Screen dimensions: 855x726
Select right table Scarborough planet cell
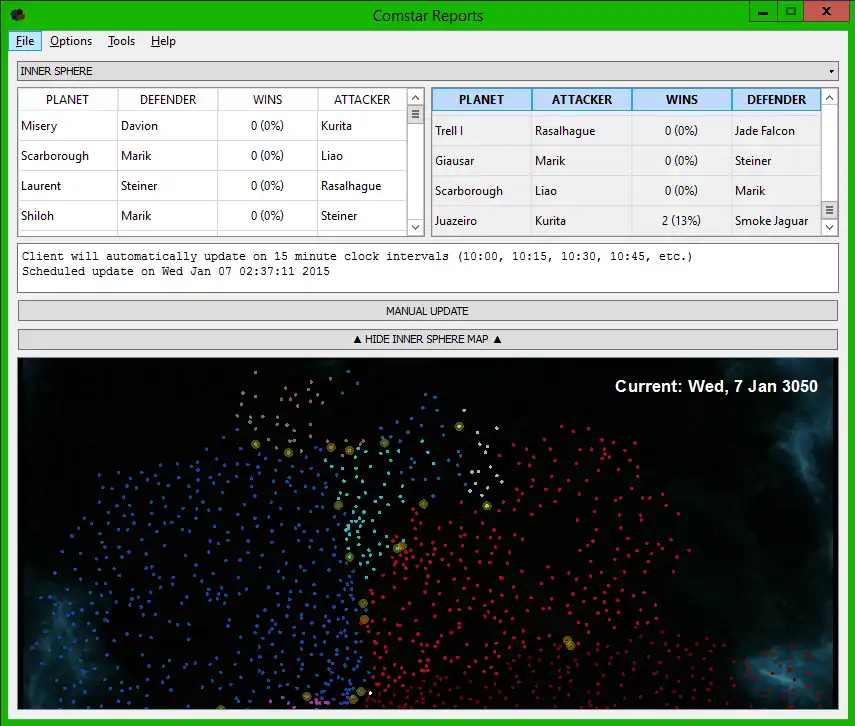481,191
